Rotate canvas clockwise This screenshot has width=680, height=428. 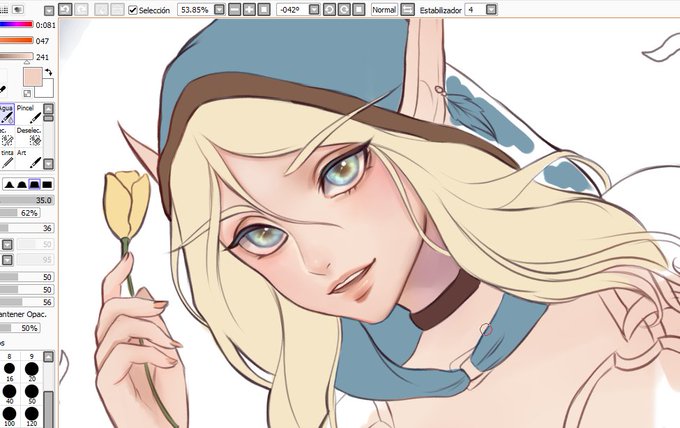click(344, 10)
